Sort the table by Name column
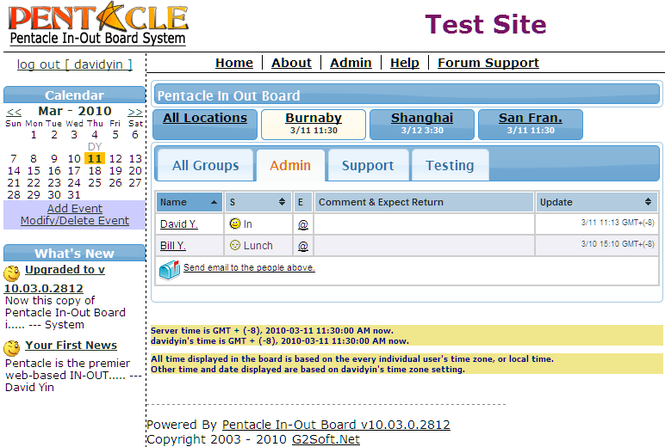The height and width of the screenshot is (447, 665). tap(189, 202)
